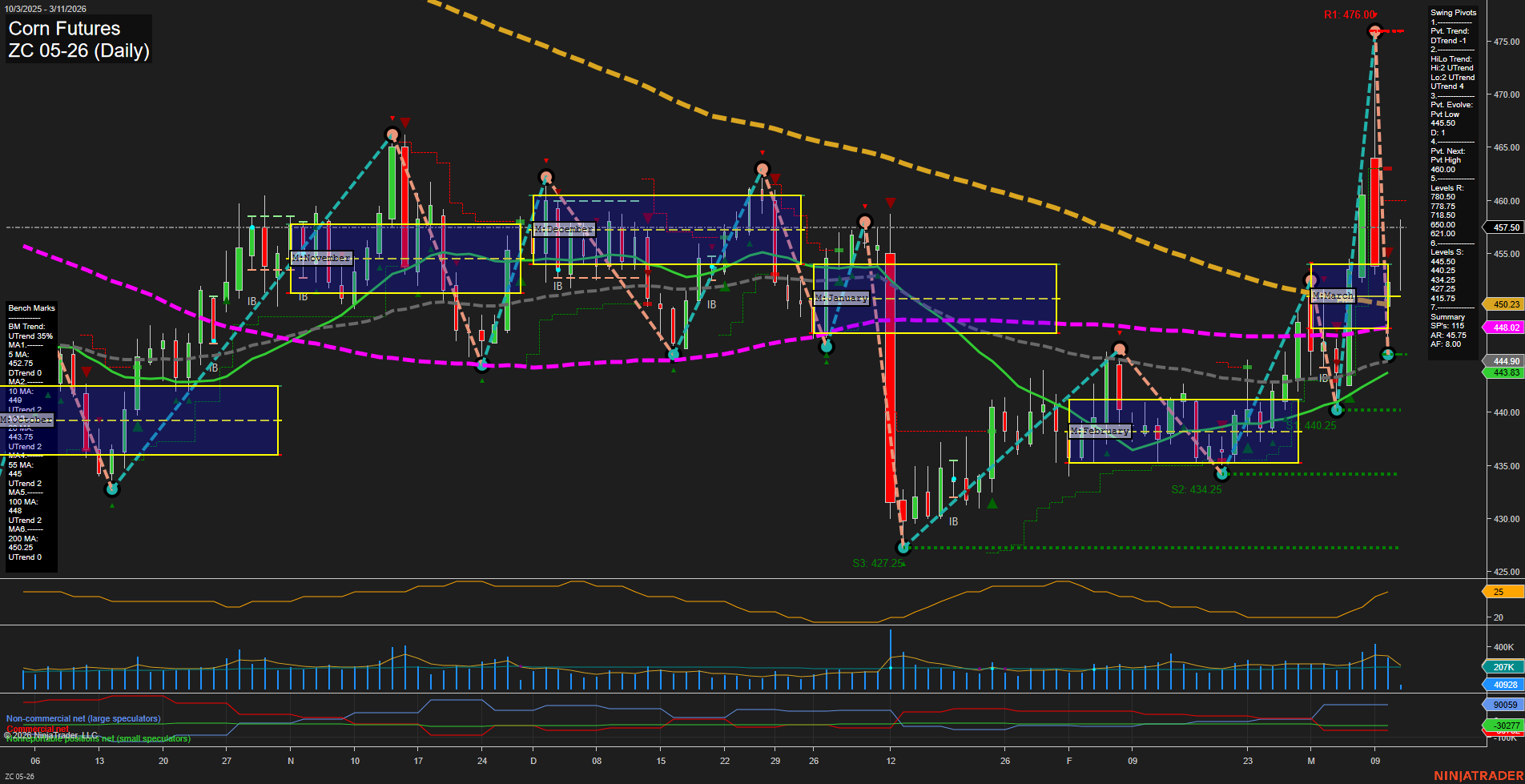Toggle the Nonreportable positions net (small speculators) line
The height and width of the screenshot is (784, 1525).
(97, 737)
